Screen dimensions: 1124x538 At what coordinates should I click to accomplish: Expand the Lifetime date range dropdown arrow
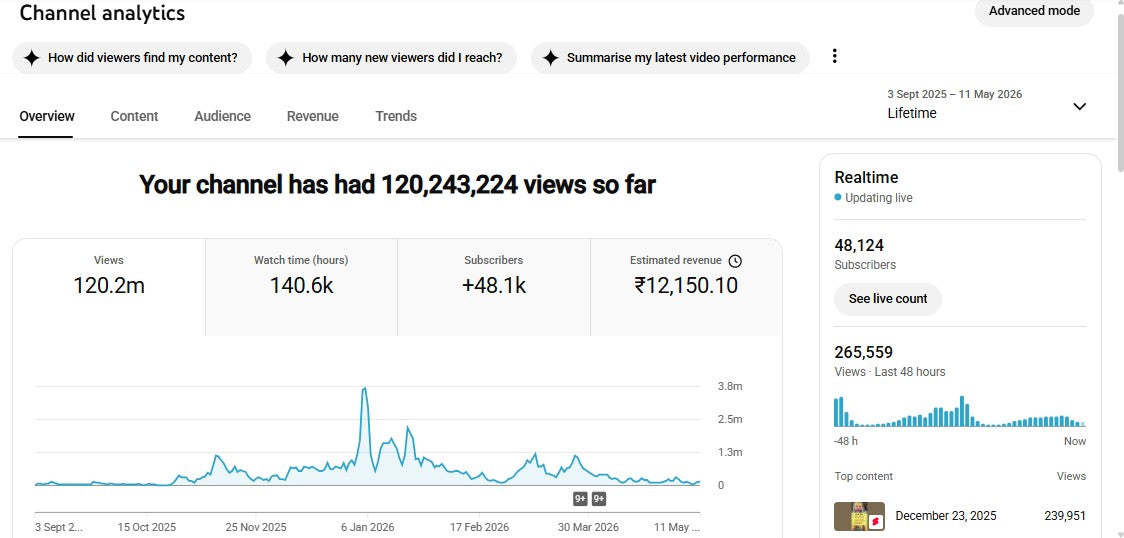(x=1080, y=106)
